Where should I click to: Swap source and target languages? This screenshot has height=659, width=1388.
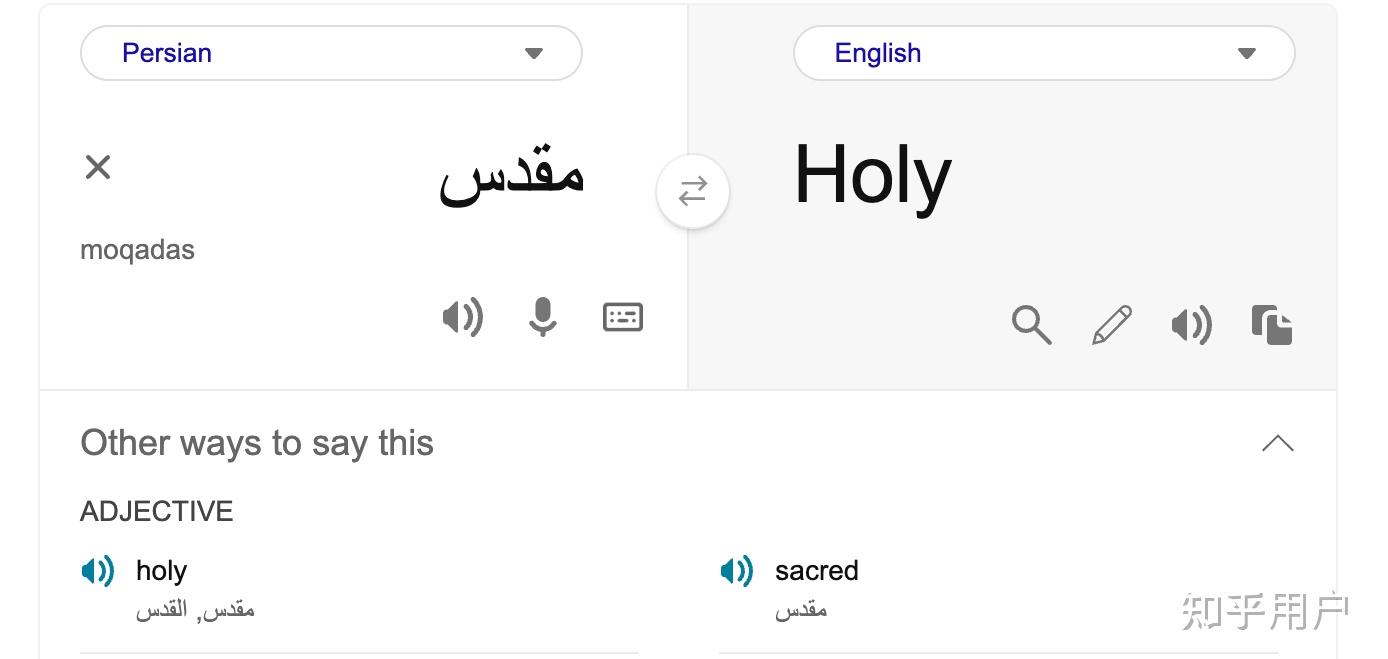click(693, 191)
